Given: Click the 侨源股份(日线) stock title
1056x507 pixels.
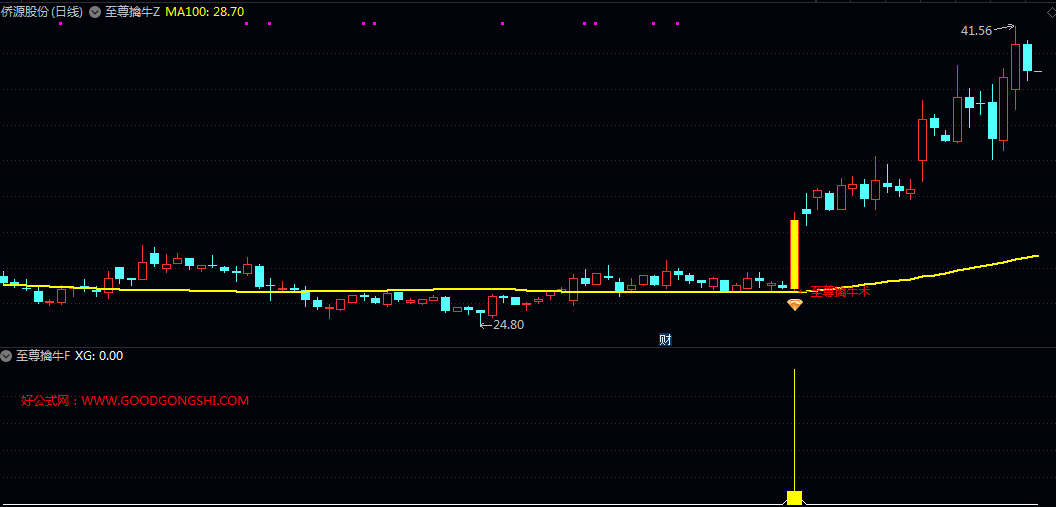Looking at the screenshot, I should [x=43, y=11].
